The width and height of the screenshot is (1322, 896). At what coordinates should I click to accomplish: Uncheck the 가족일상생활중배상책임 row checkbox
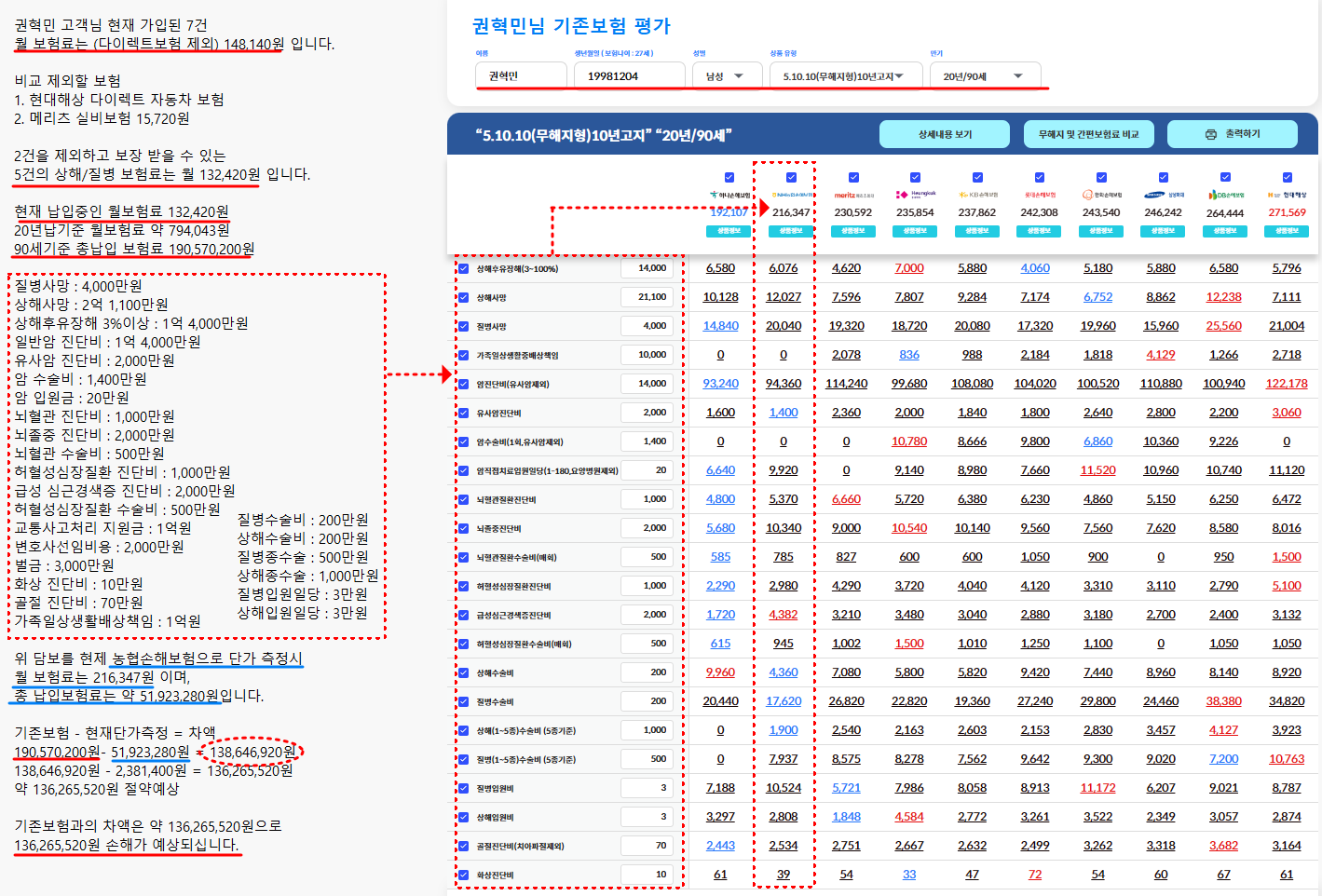463,356
